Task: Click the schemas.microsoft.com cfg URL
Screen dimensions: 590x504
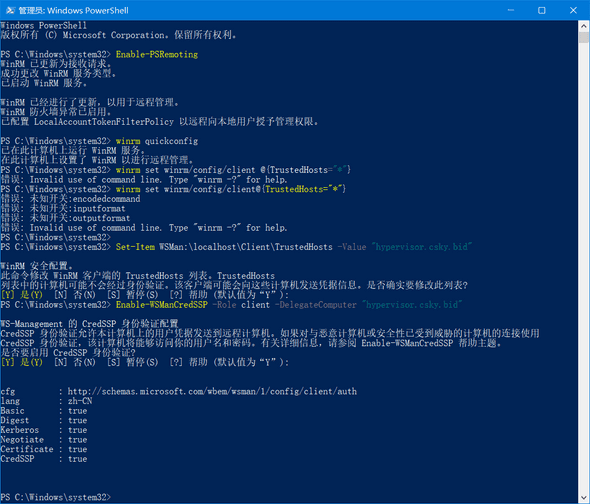Action: pyautogui.click(x=212, y=392)
